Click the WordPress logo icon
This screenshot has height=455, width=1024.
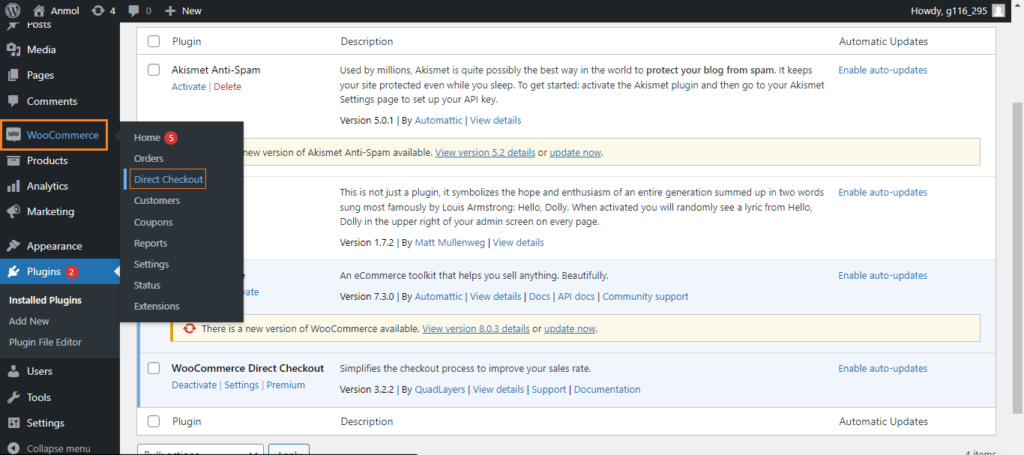click(x=13, y=10)
